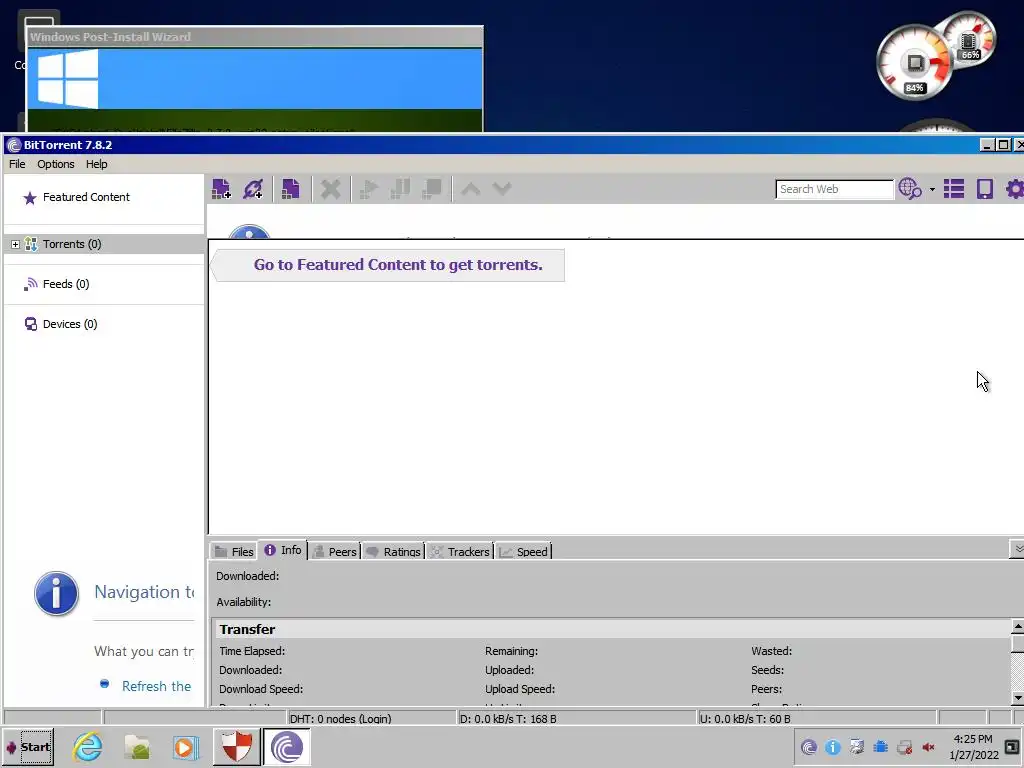Expand the Torrents tree node
This screenshot has width=1024, height=768.
[15, 244]
